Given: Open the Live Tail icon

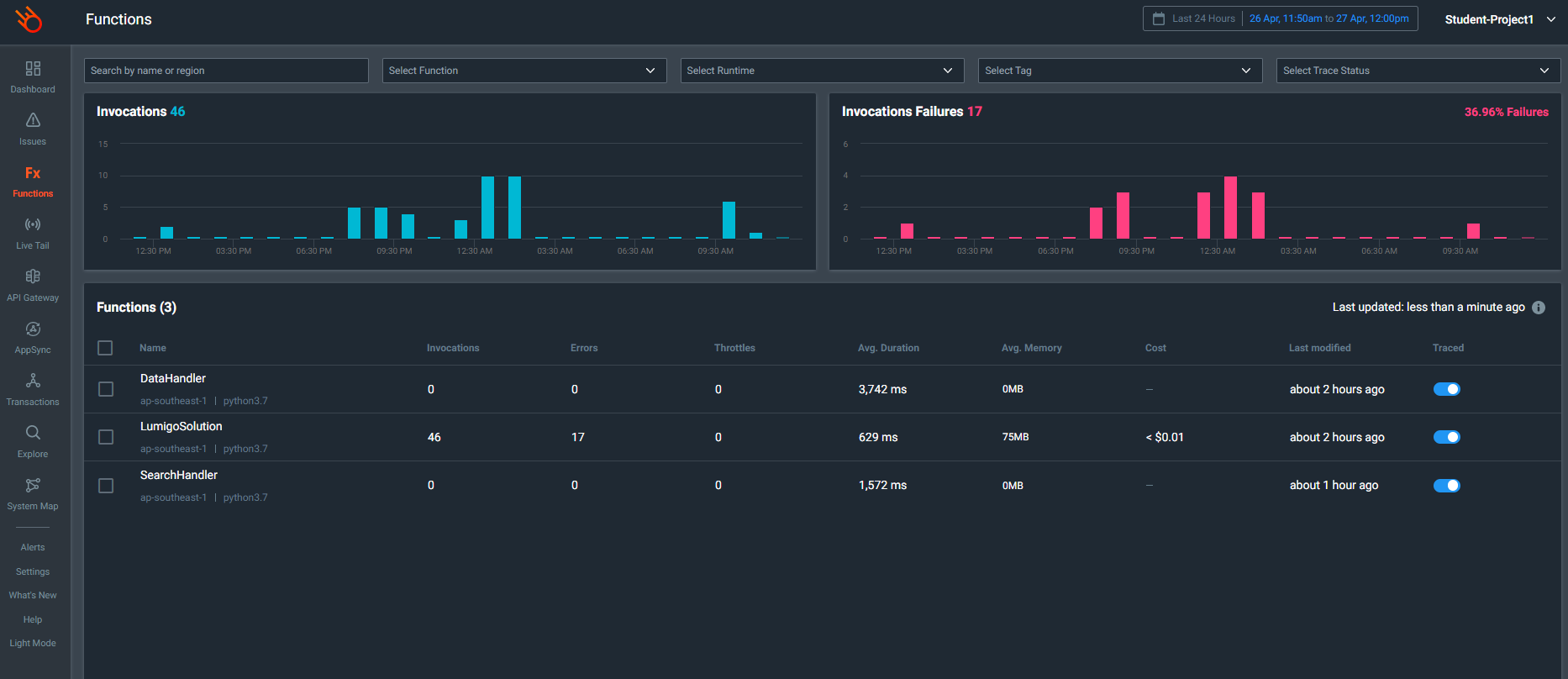Looking at the screenshot, I should tap(33, 224).
